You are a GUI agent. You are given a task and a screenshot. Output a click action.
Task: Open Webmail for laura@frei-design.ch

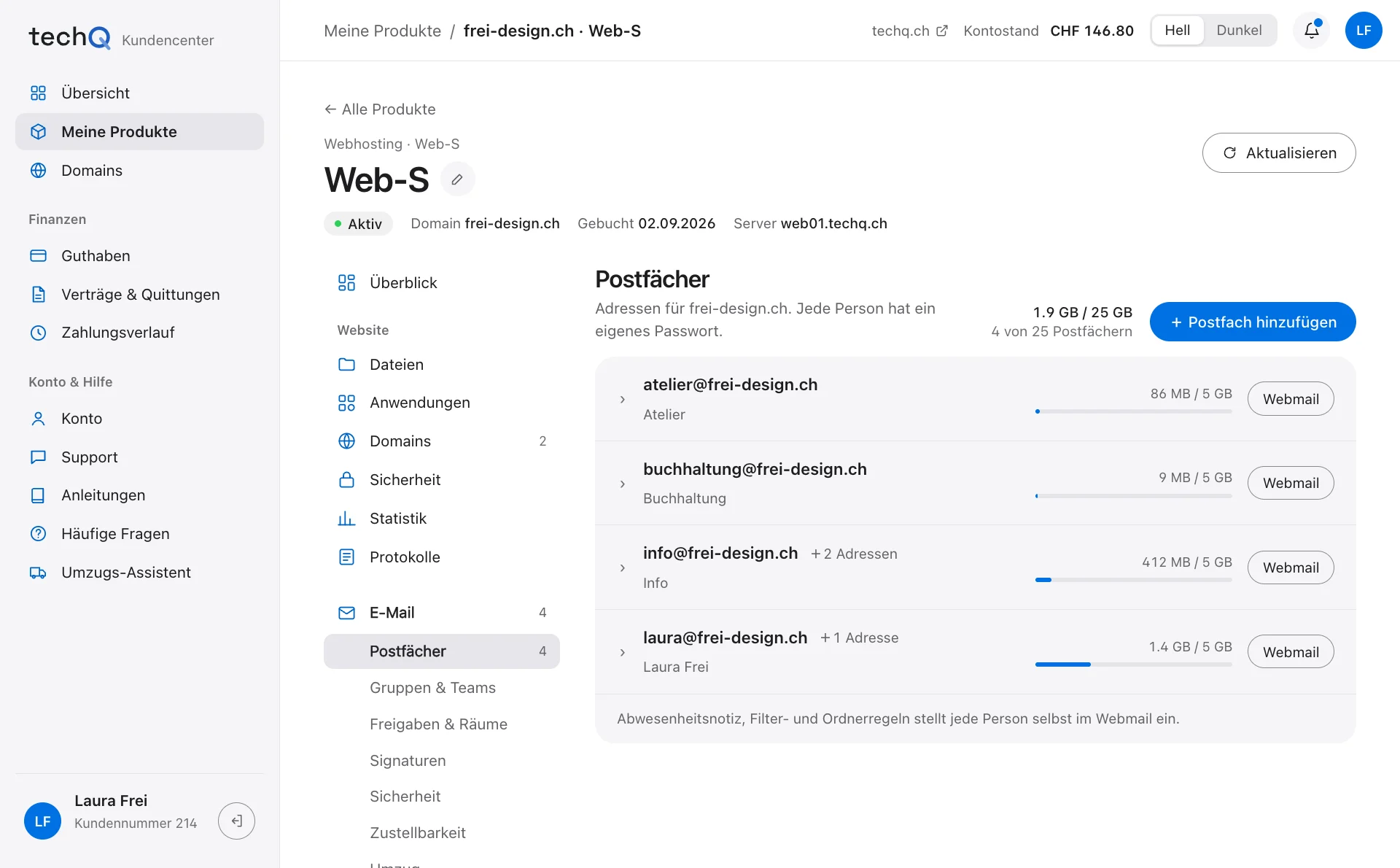point(1291,652)
